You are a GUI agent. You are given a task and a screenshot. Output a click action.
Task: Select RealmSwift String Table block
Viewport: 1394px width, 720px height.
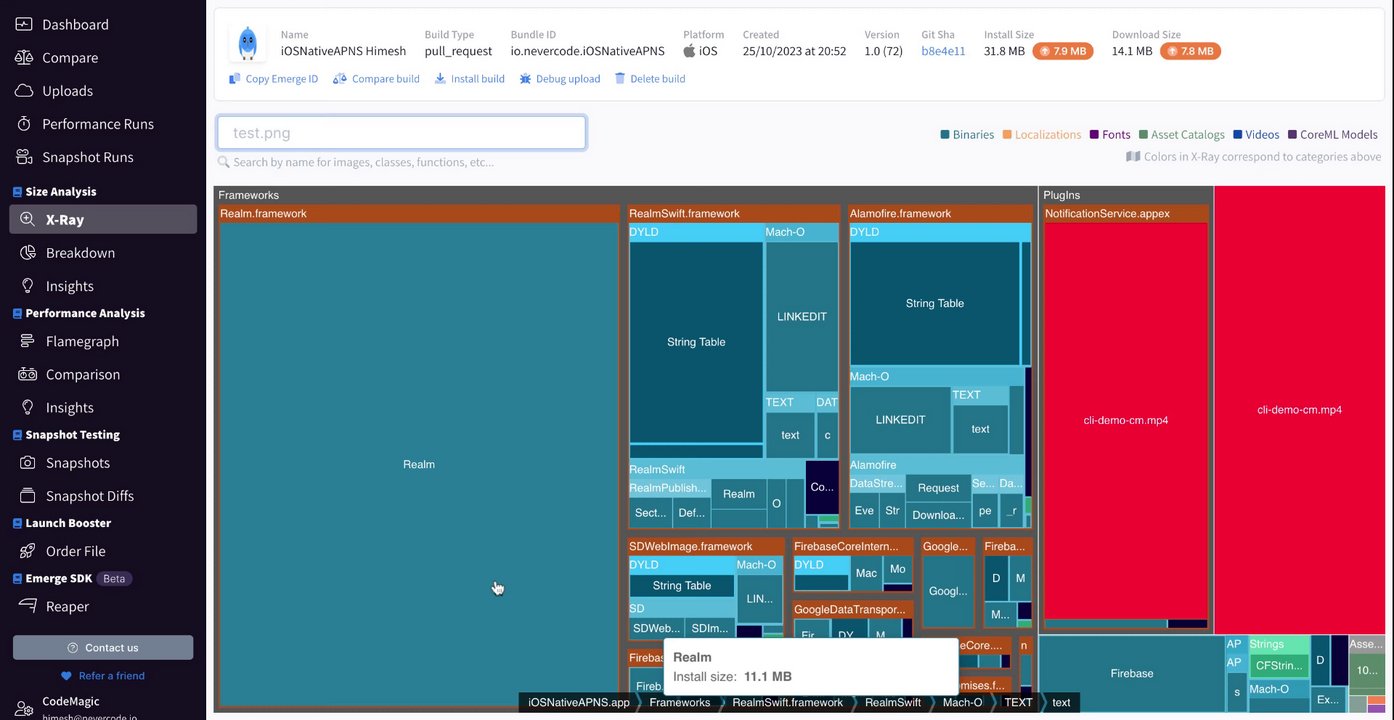pyautogui.click(x=696, y=342)
